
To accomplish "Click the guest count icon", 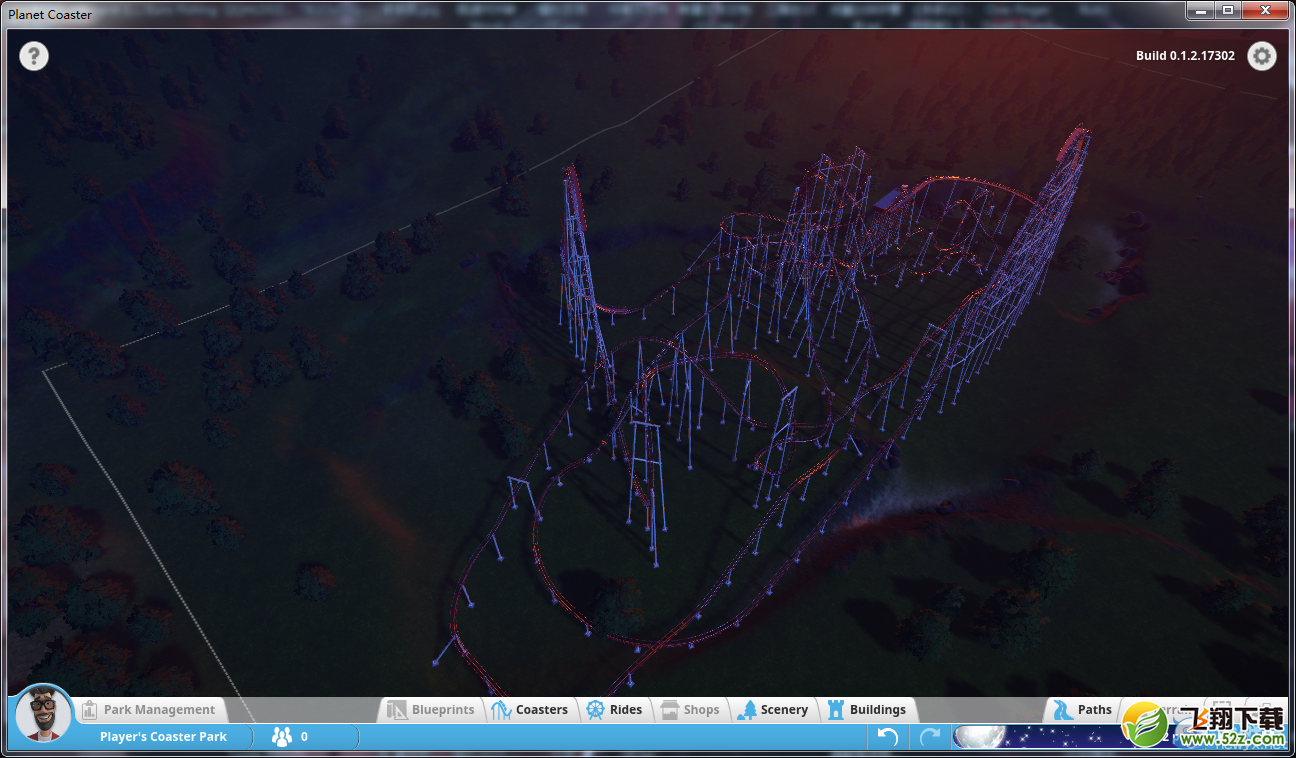I will (282, 737).
